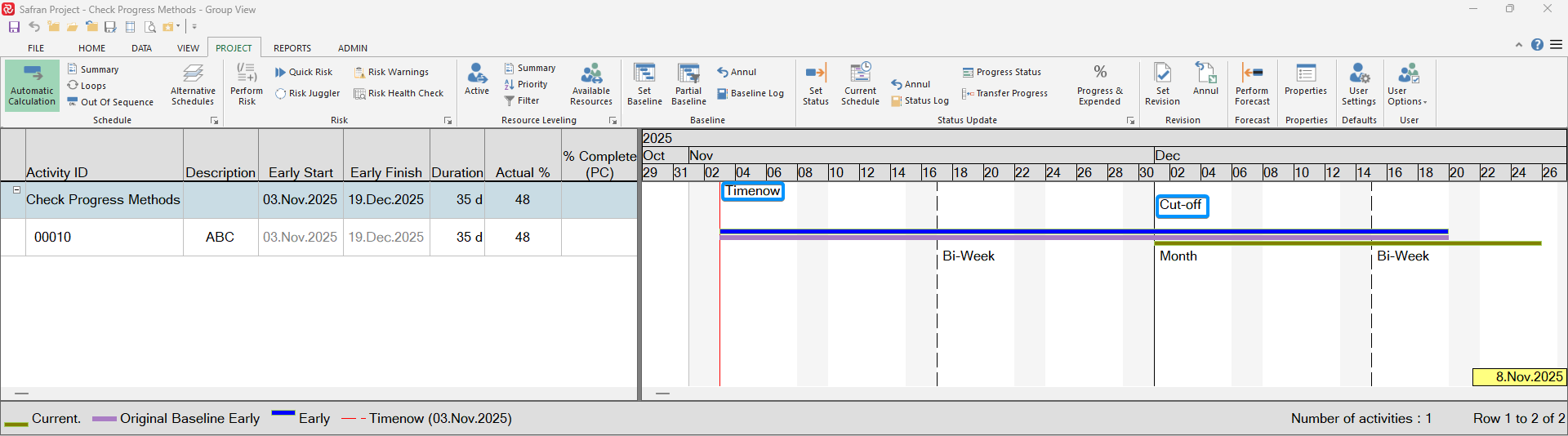Toggle the Risk Juggler option

[308, 94]
